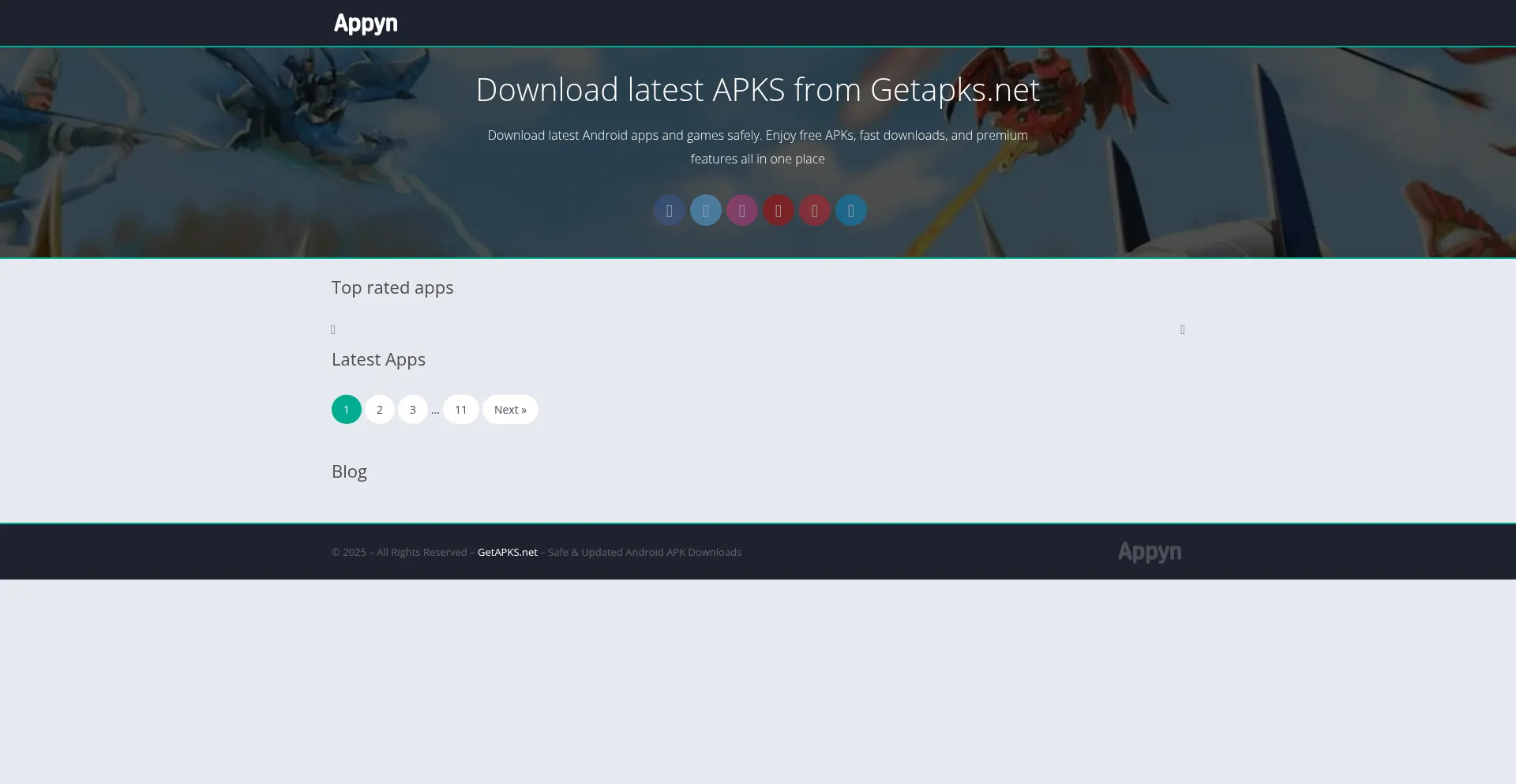Click the '© 2025 – All Rights Reserved' footer text

[400, 552]
